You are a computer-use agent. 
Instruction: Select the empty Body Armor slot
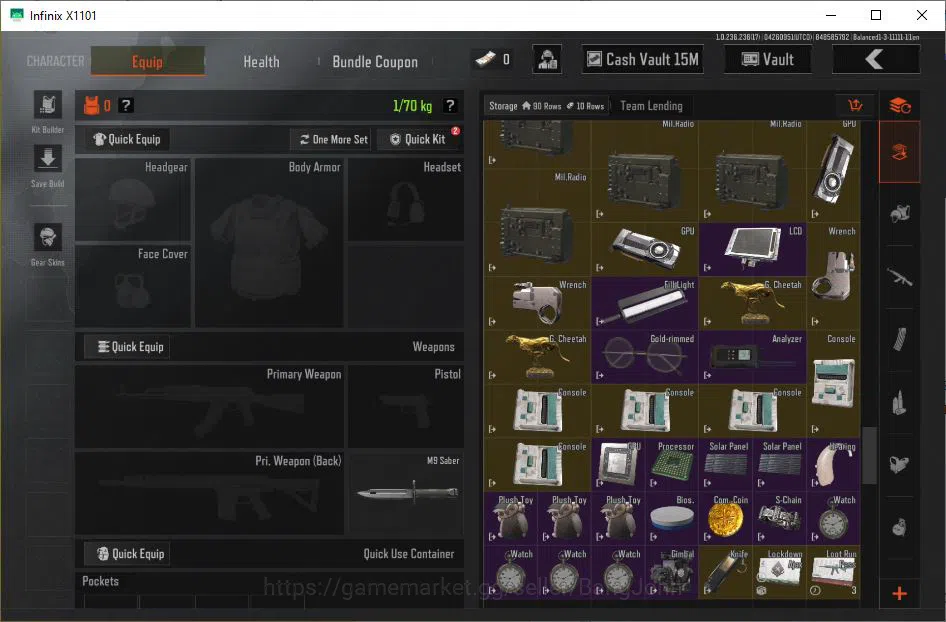pyautogui.click(x=270, y=243)
